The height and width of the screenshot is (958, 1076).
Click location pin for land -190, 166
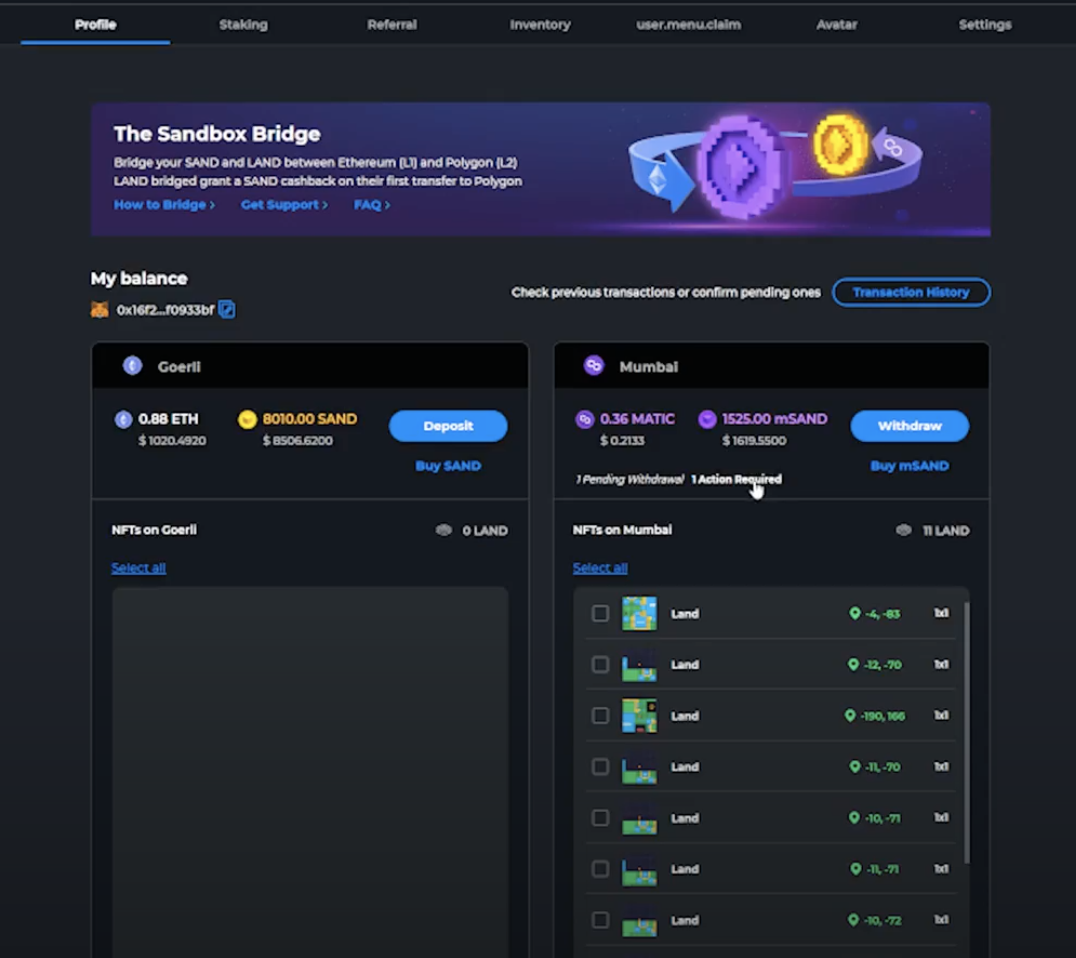click(850, 716)
